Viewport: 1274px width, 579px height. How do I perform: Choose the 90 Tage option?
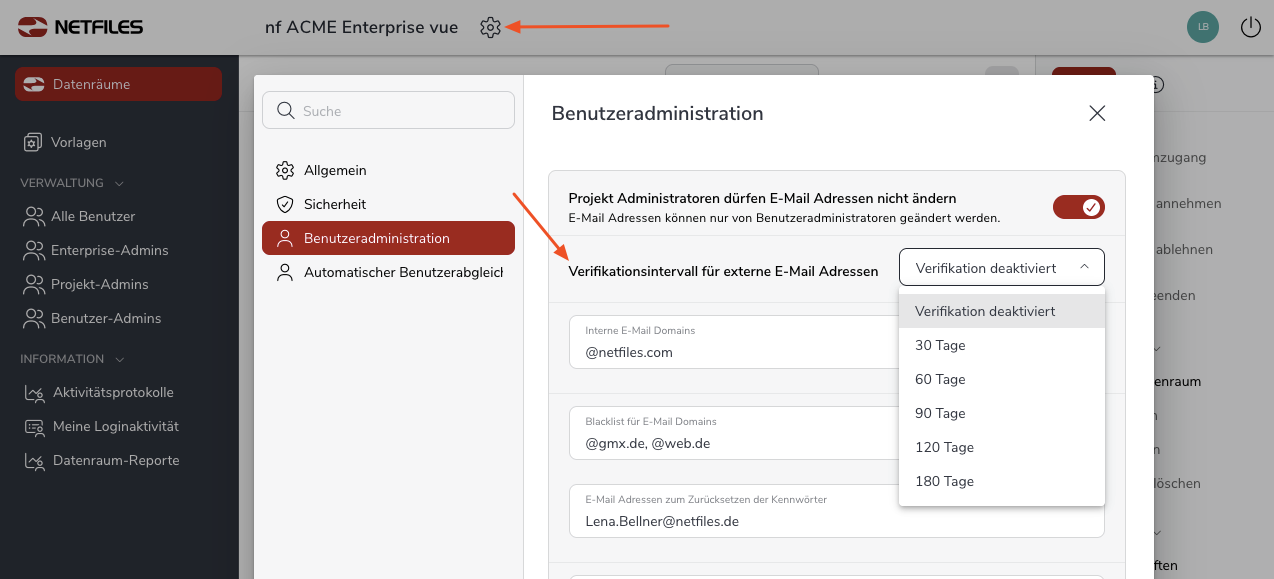[x=940, y=413]
